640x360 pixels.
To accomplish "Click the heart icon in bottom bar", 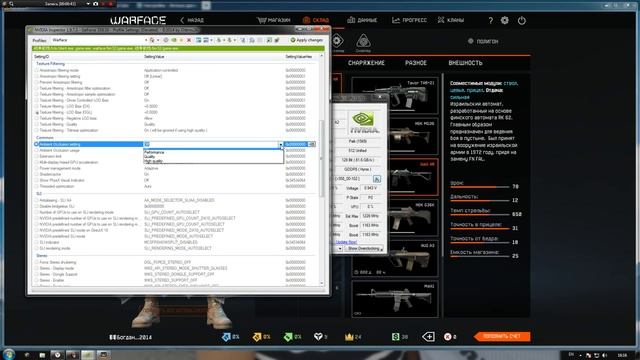I will point(318,337).
